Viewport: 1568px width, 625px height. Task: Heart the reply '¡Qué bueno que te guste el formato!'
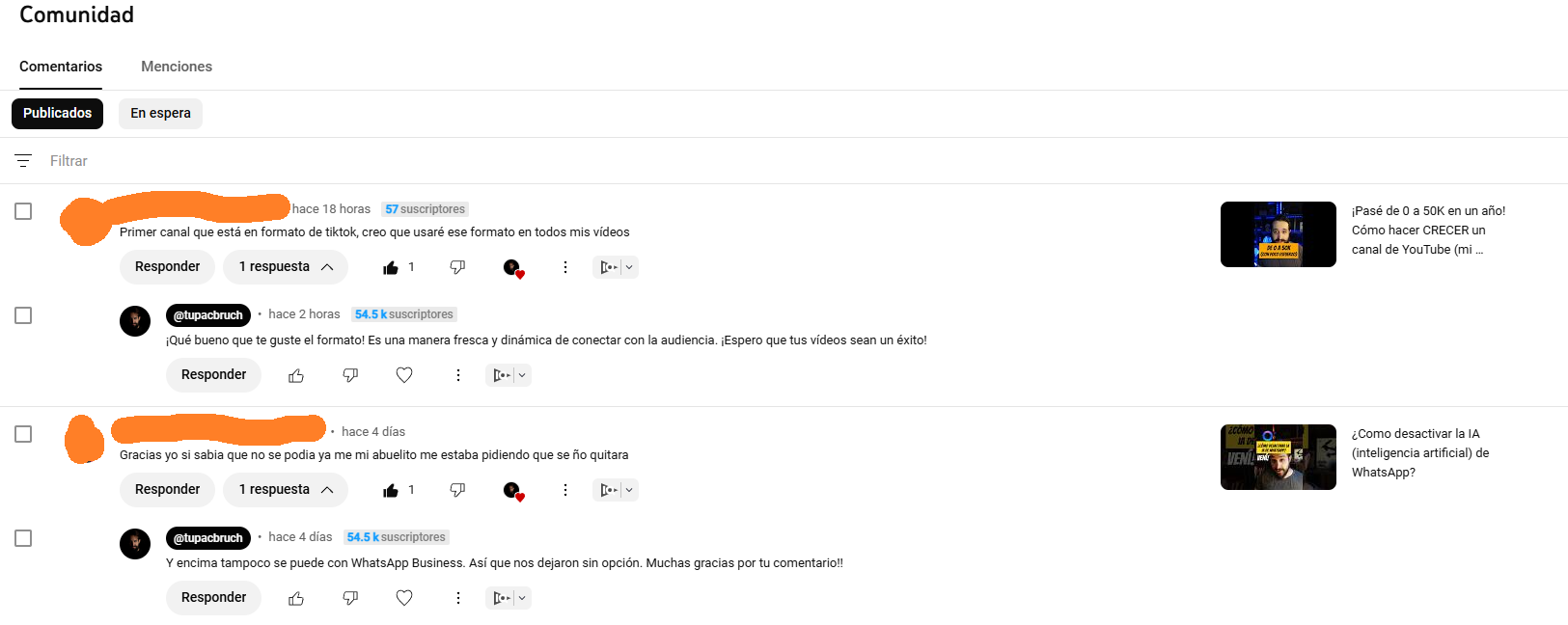pos(404,375)
